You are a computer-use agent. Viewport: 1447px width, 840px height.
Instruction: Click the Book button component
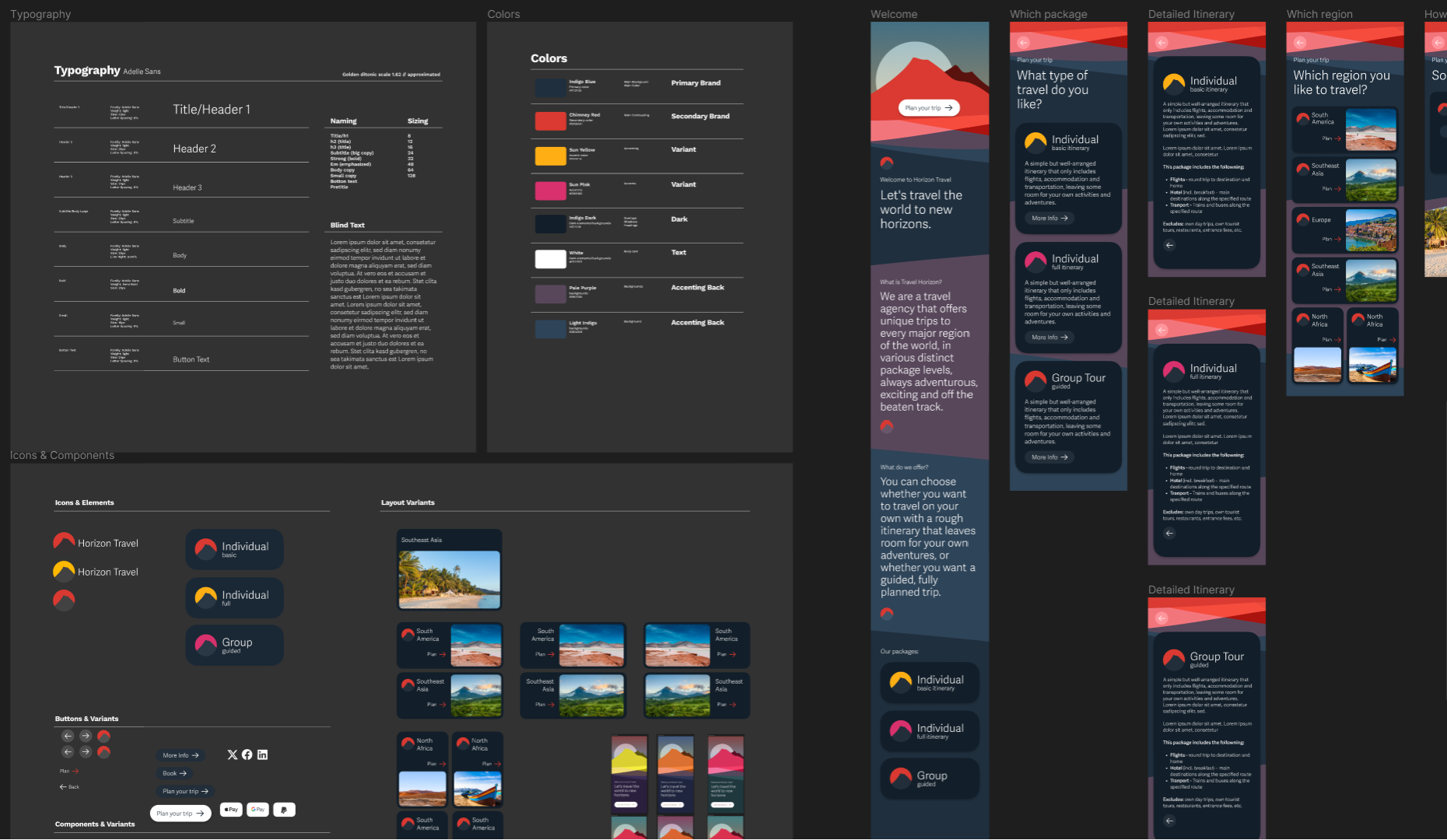coord(174,773)
